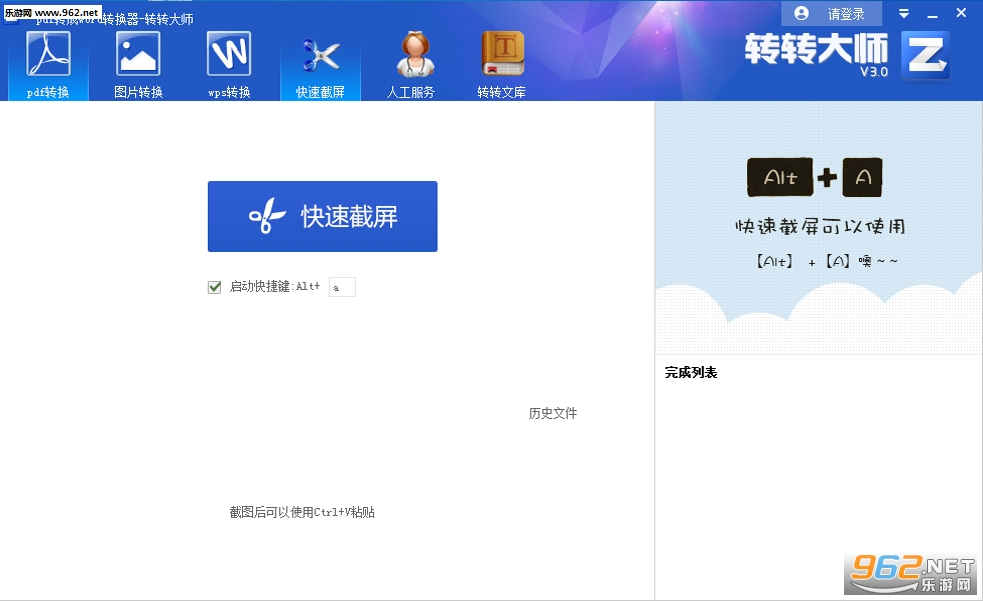The width and height of the screenshot is (983, 601).
Task: Open the 图片转换 image conversion tool
Action: [x=139, y=65]
